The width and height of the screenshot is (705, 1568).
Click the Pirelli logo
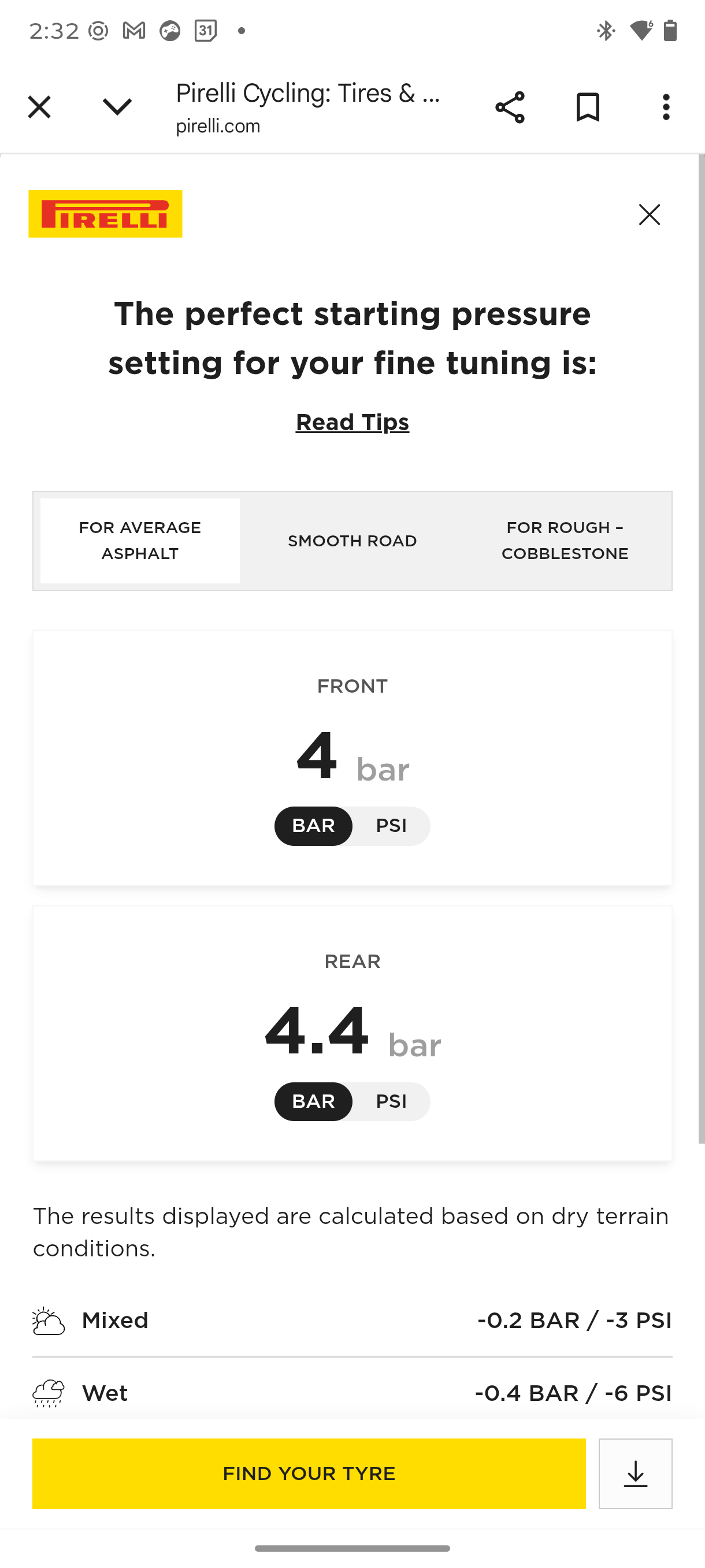(105, 214)
